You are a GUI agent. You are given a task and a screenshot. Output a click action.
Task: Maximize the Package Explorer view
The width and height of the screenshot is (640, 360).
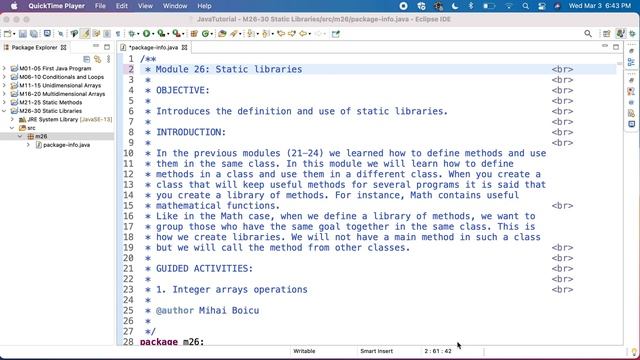click(x=107, y=47)
